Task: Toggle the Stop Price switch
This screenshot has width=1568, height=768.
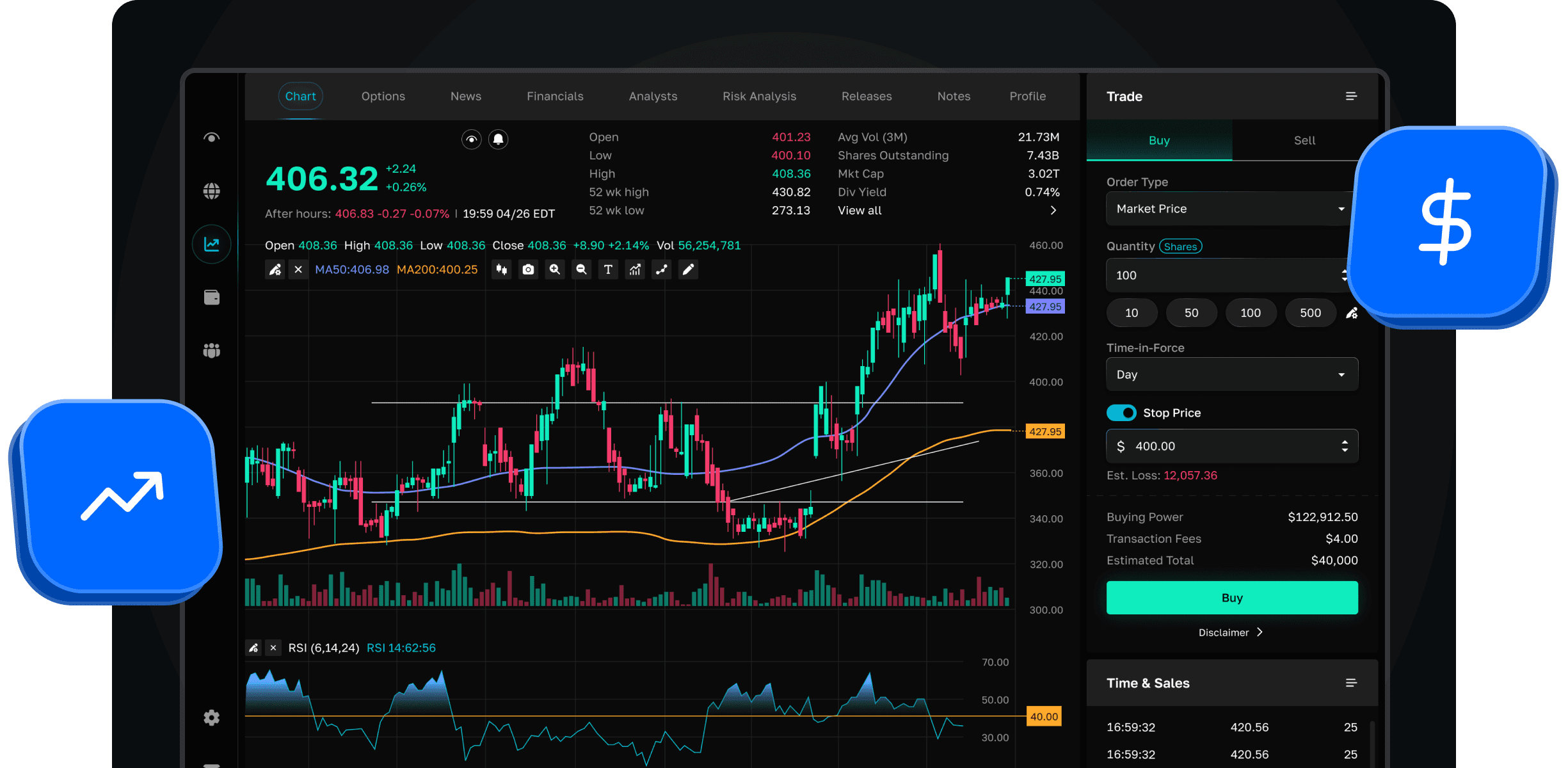Action: coord(1121,413)
